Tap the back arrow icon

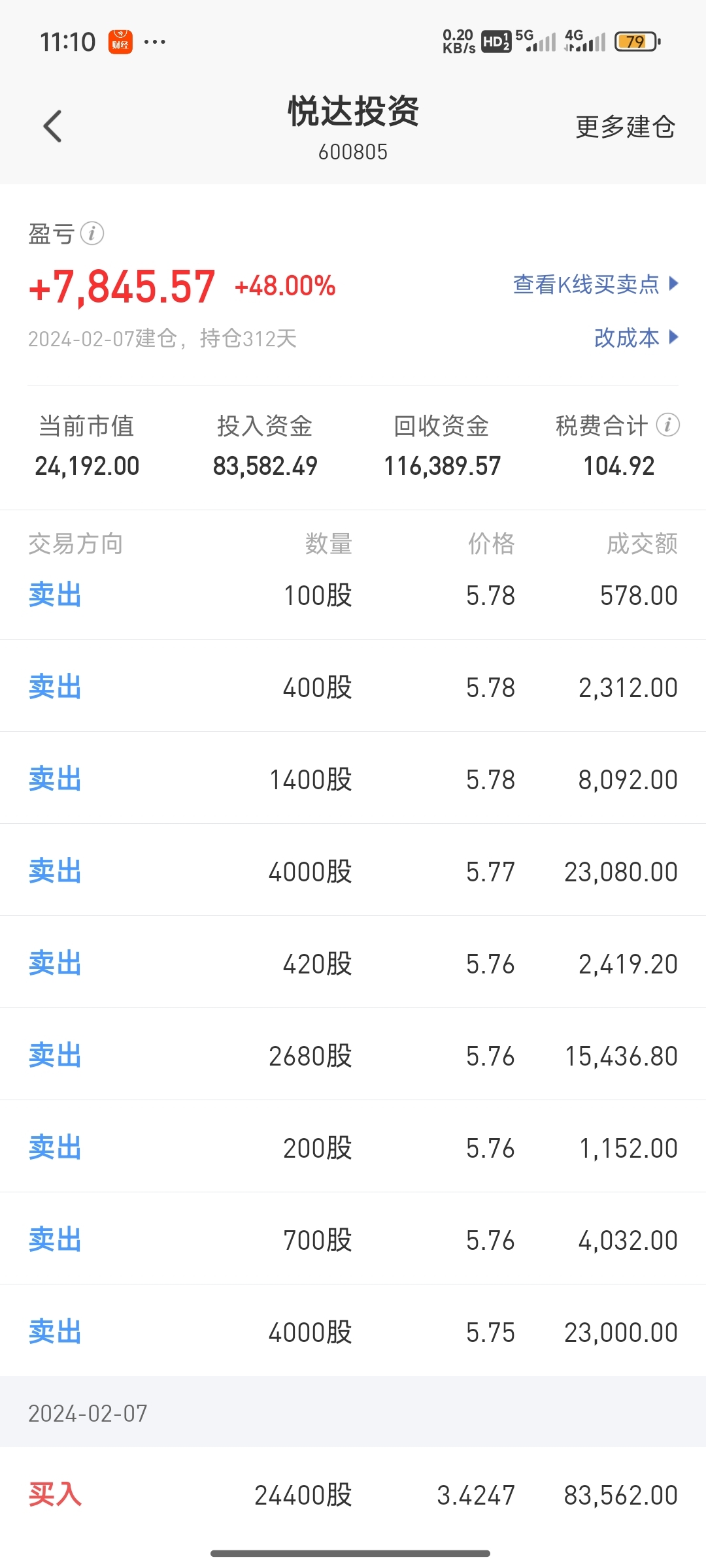[52, 126]
